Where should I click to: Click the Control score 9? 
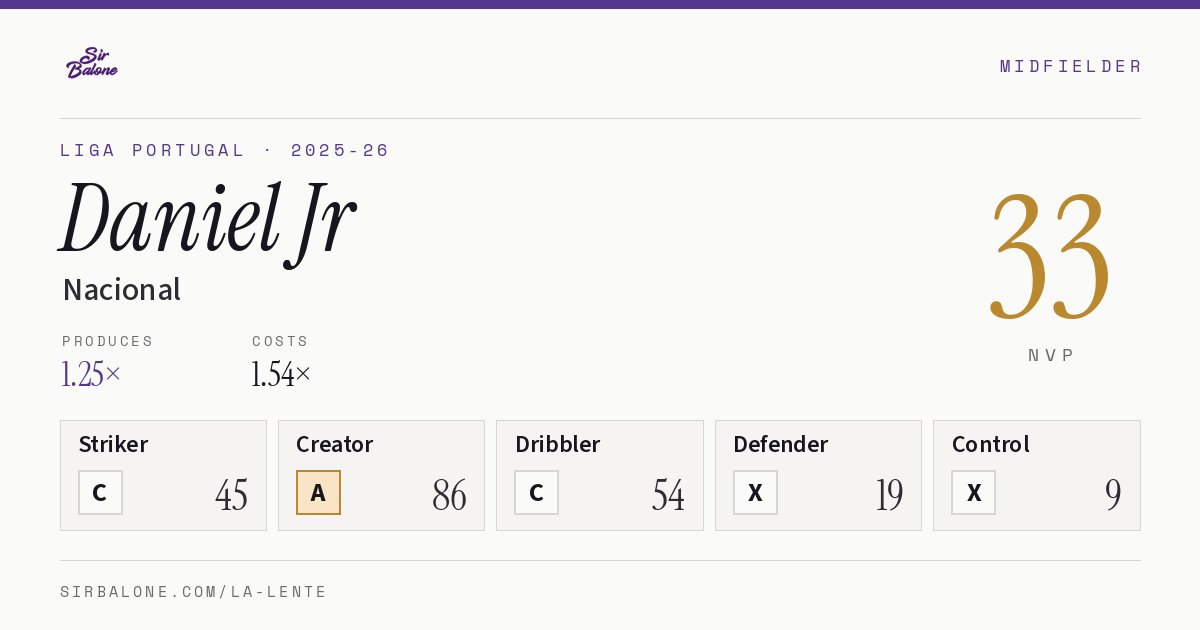point(1113,495)
